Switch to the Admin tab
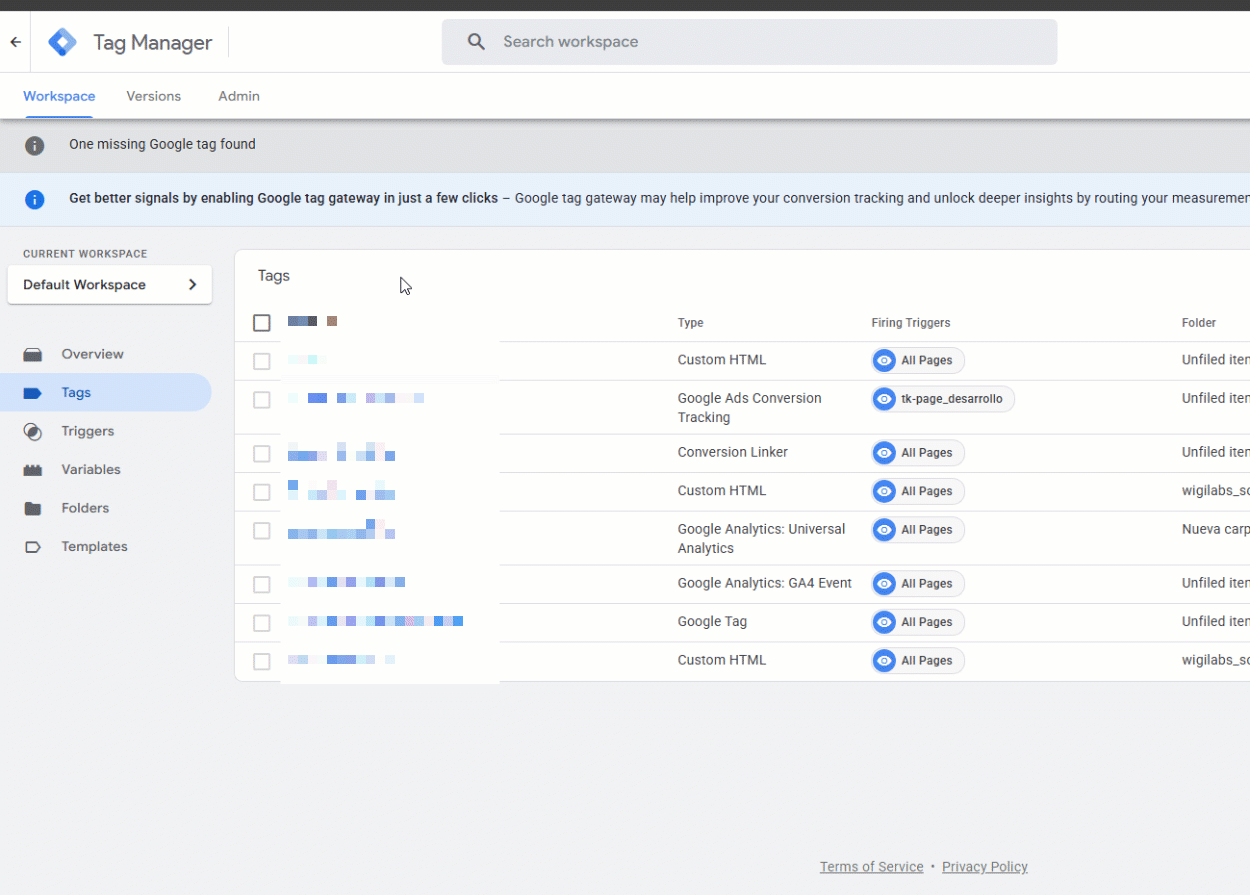1250x895 pixels. pyautogui.click(x=239, y=96)
